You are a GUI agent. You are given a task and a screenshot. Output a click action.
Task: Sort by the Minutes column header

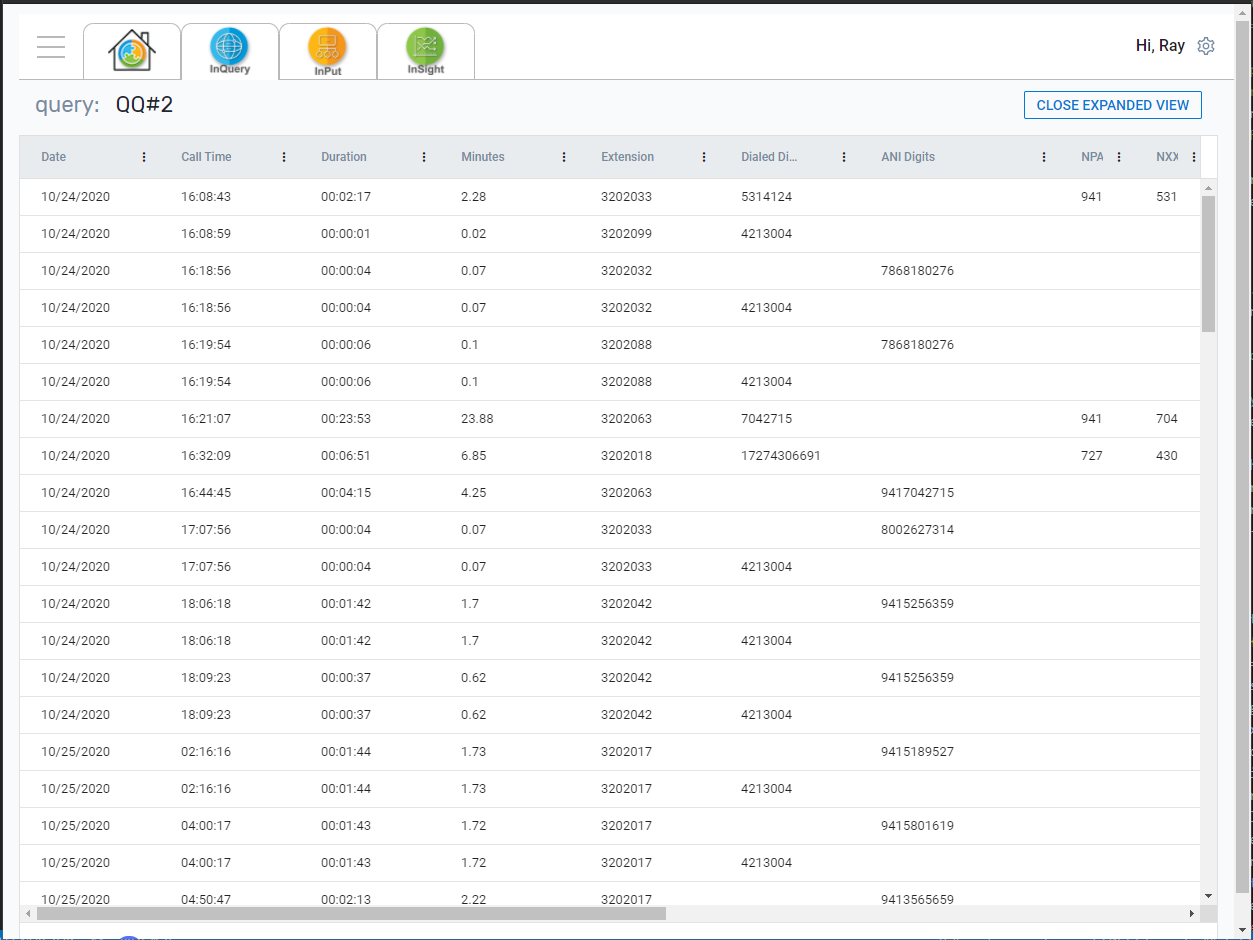[483, 157]
